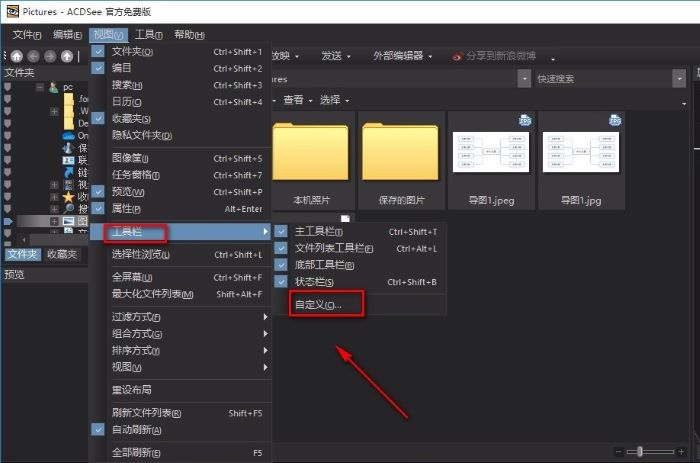Click 分享到新浪微博 button
The height and width of the screenshot is (463, 700).
point(494,56)
